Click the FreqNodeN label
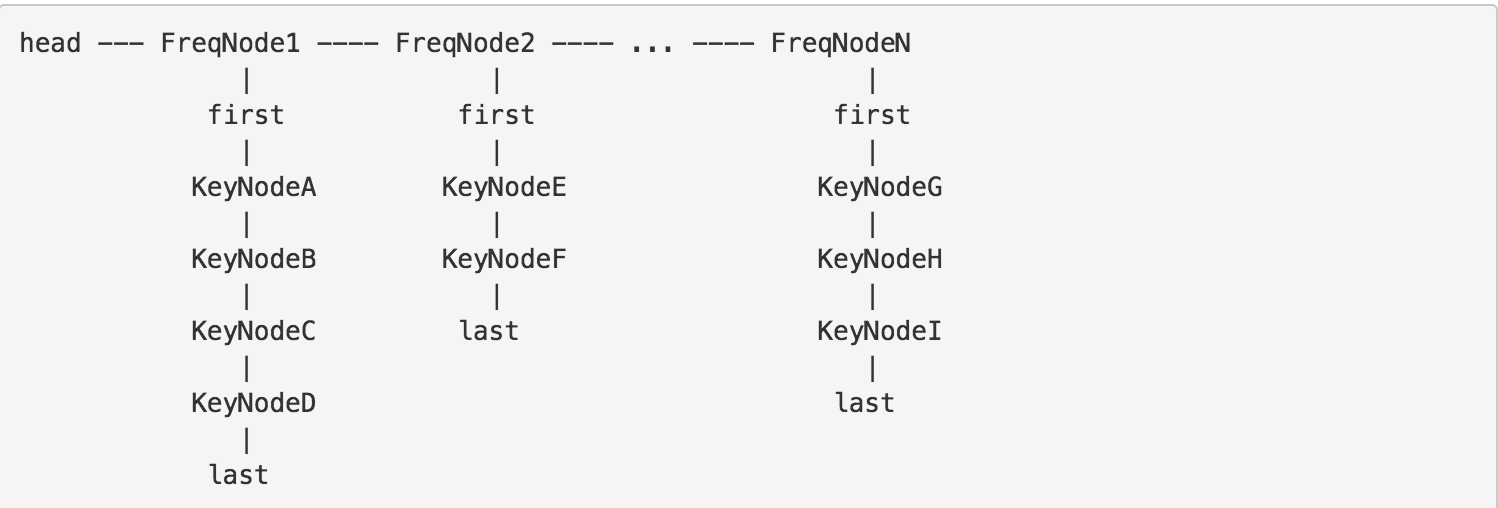 point(841,44)
